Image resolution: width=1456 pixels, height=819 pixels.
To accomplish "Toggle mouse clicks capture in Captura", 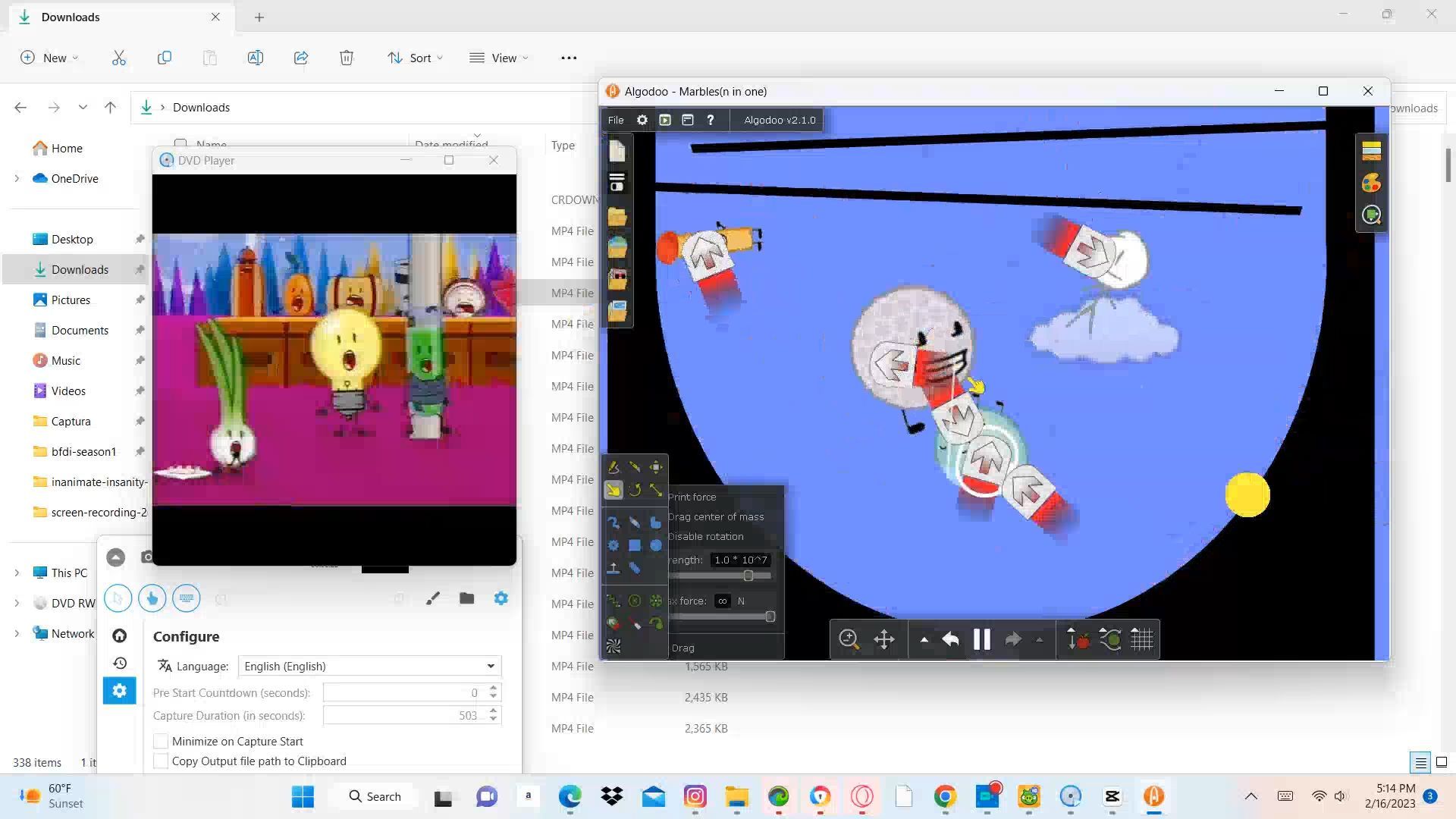I will click(152, 598).
